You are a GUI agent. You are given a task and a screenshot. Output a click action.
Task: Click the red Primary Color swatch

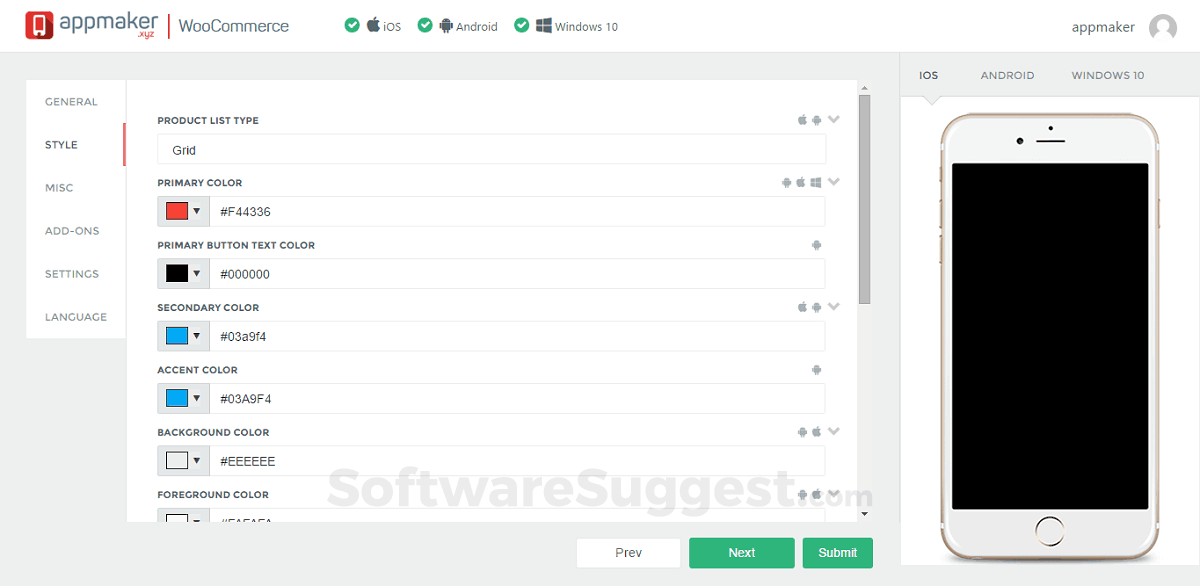(x=175, y=211)
